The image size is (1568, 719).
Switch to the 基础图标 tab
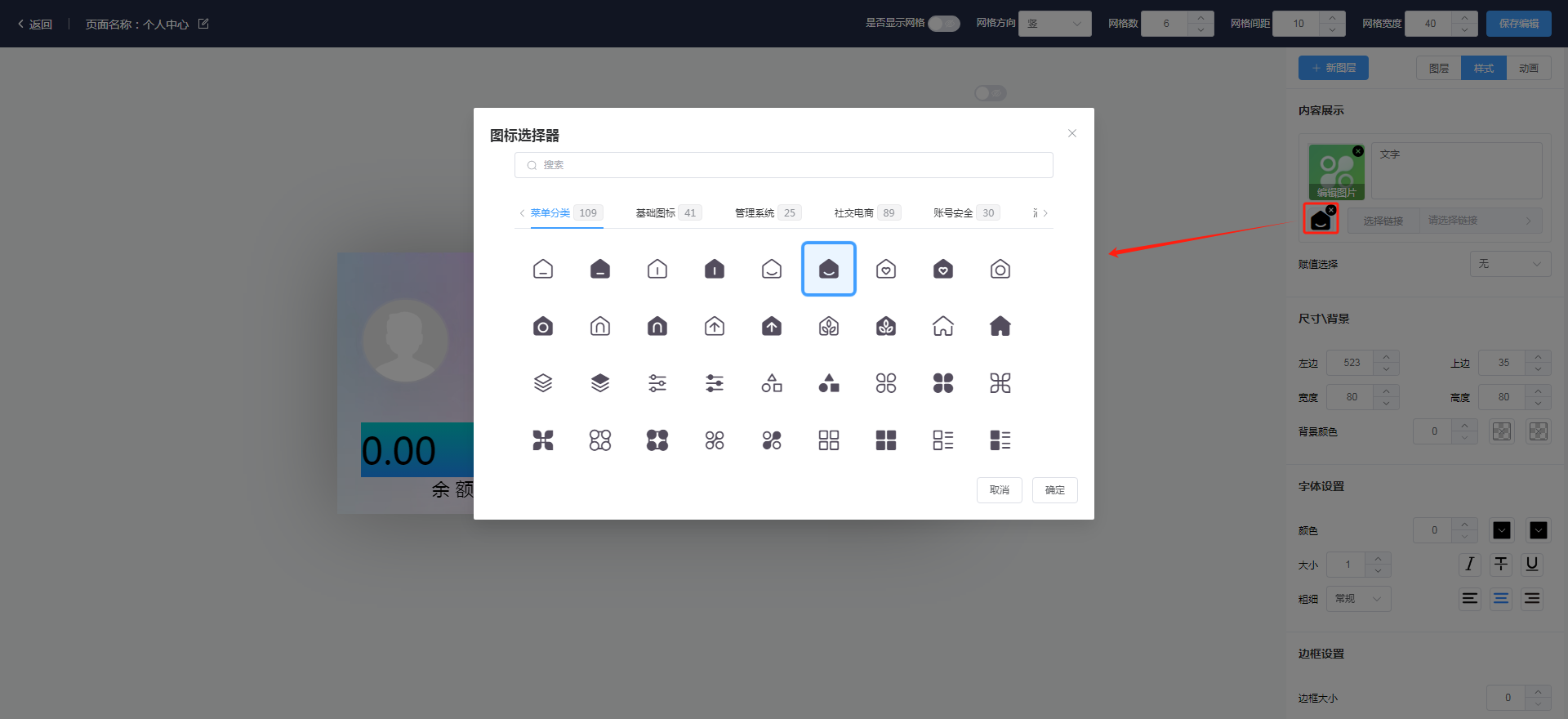[666, 213]
